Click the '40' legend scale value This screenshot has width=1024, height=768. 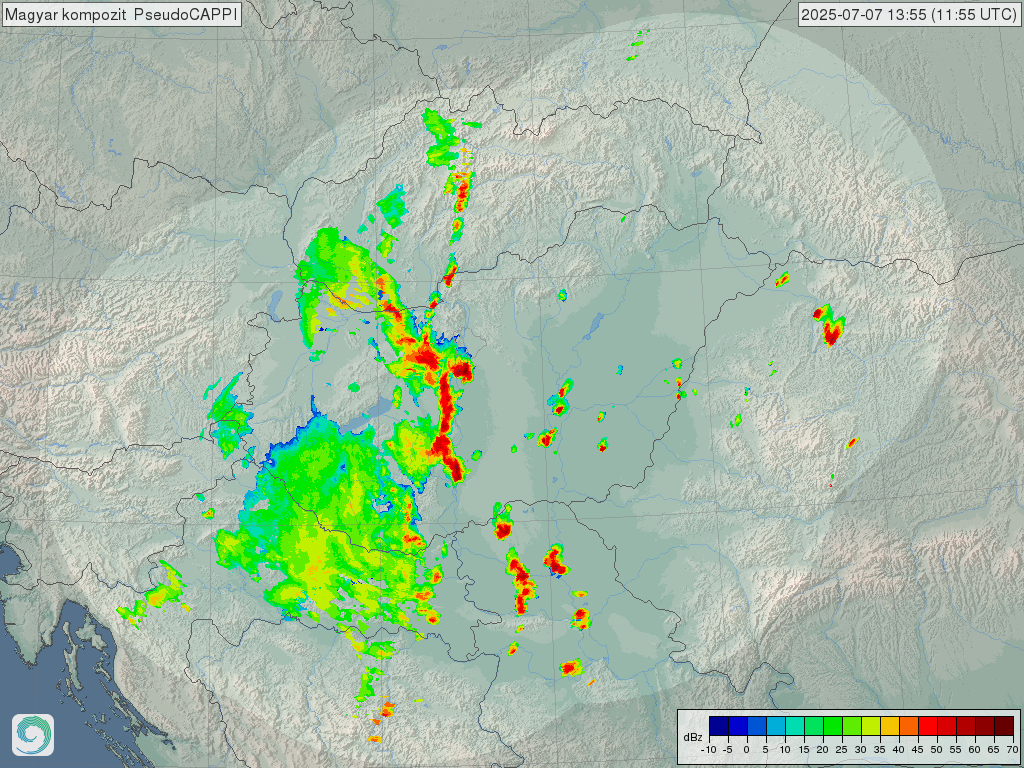coord(899,750)
